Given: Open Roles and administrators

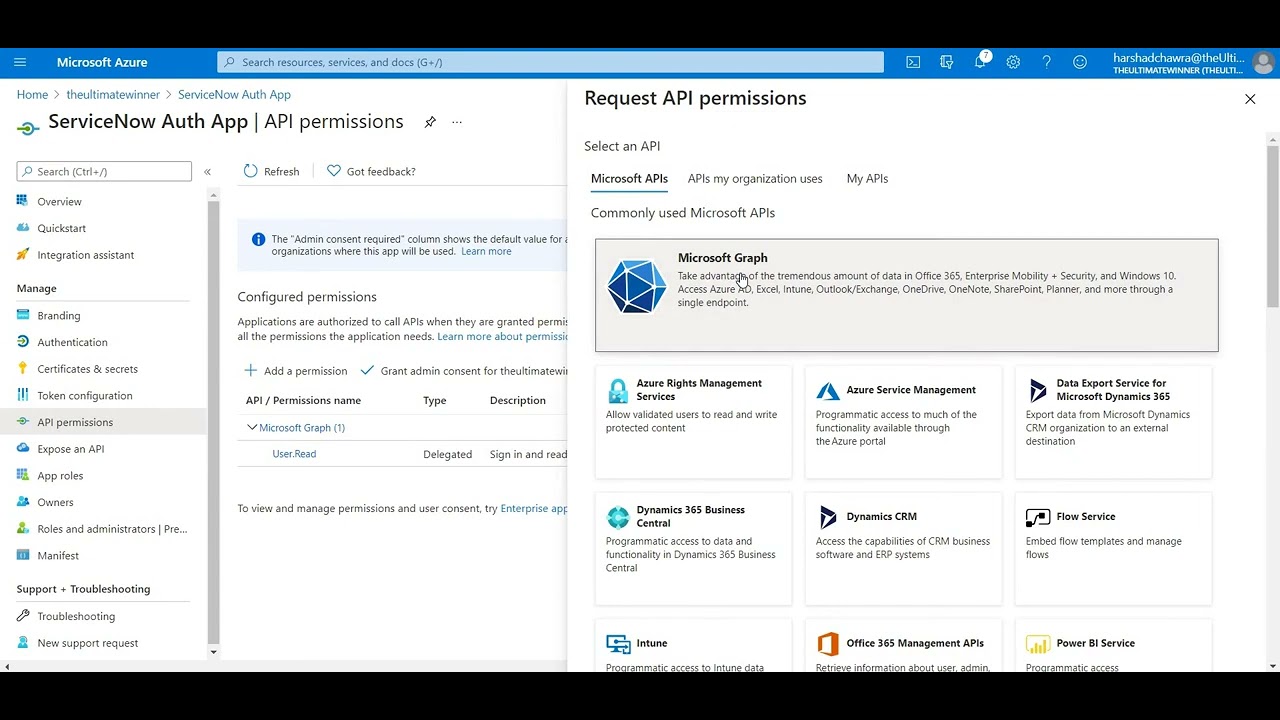Looking at the screenshot, I should [x=111, y=529].
